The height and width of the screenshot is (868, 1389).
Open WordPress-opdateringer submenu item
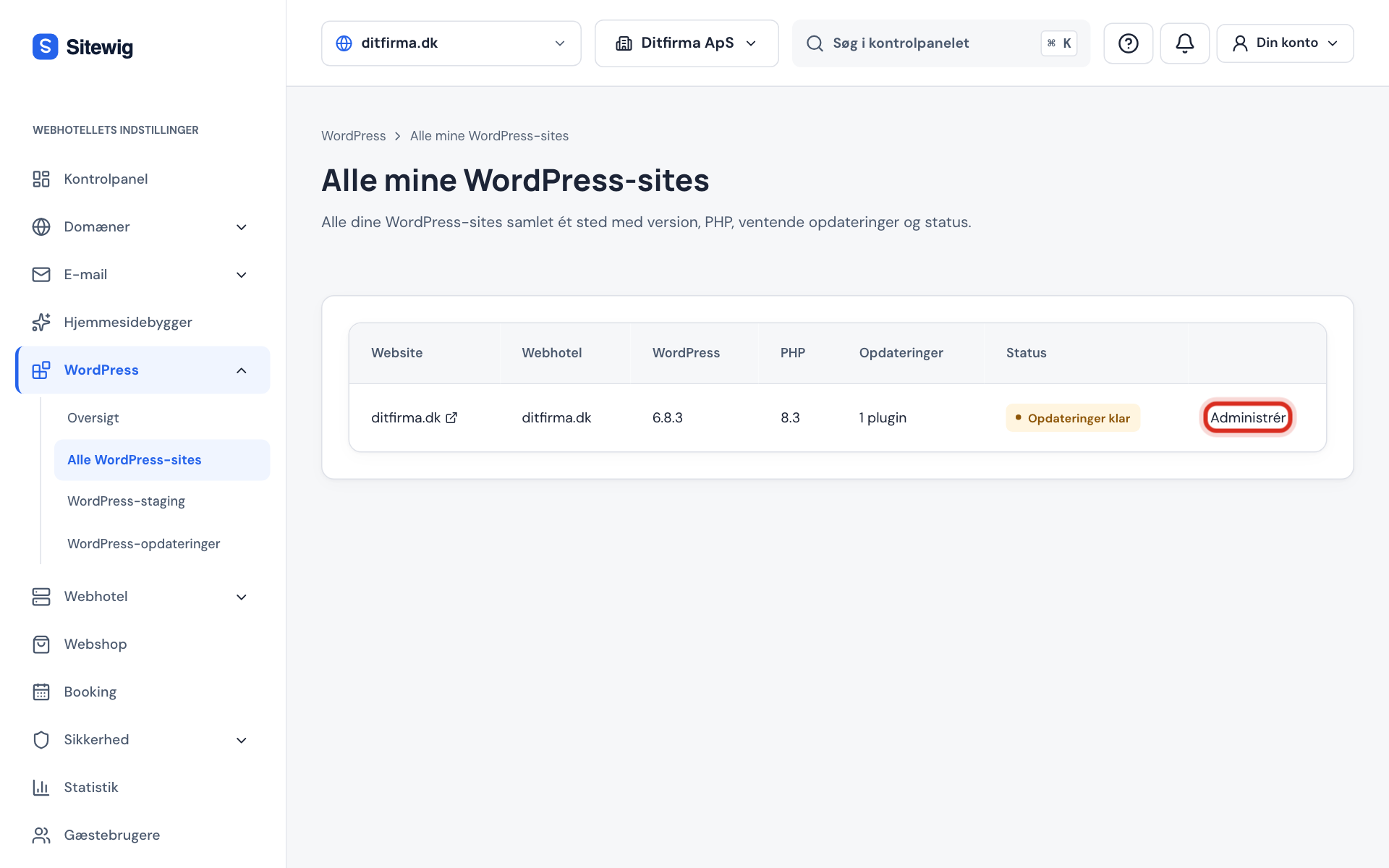[x=143, y=543]
